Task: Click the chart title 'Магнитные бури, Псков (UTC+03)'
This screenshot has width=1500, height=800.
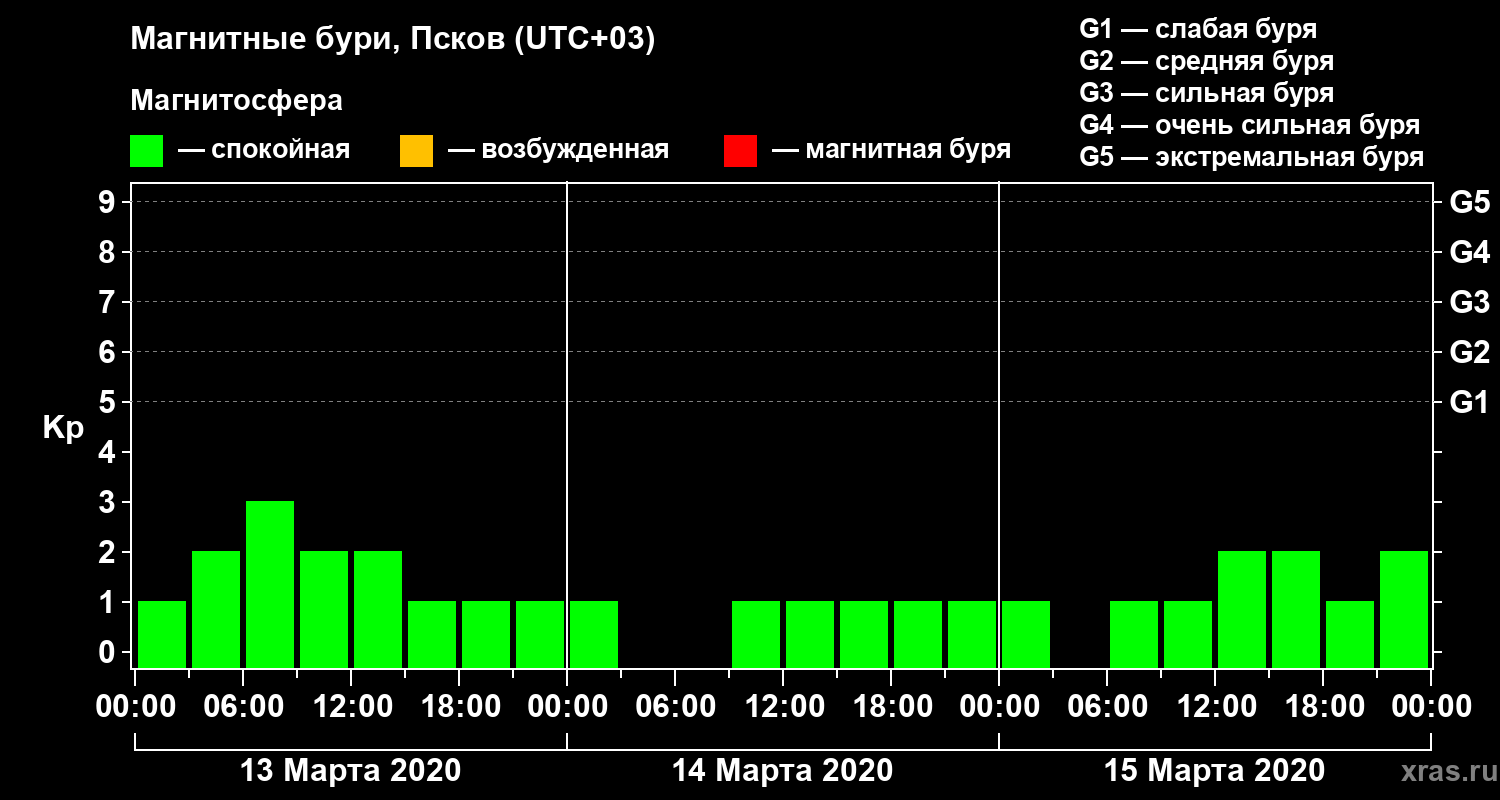Action: pyautogui.click(x=393, y=40)
